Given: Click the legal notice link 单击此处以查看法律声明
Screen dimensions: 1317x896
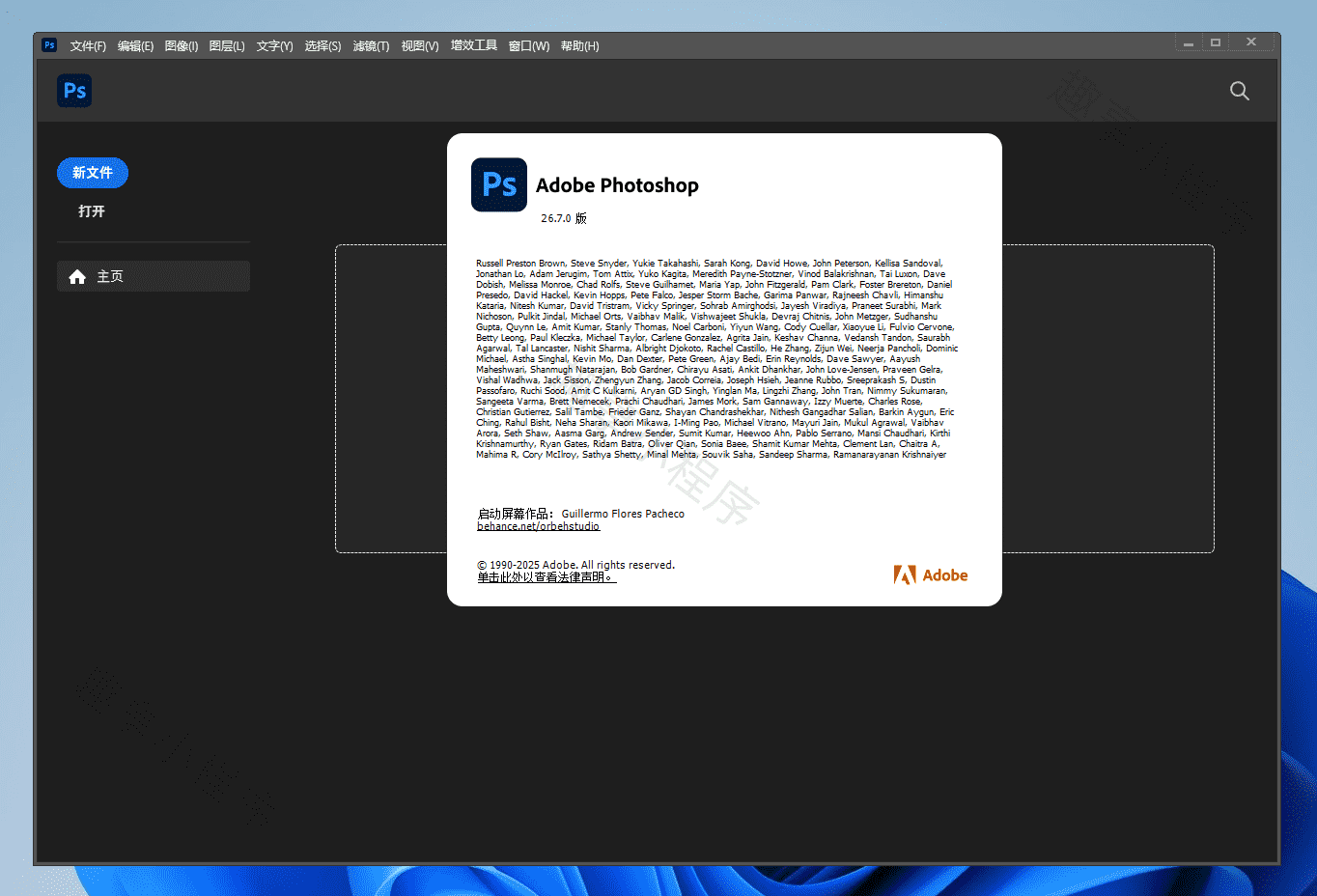Looking at the screenshot, I should click(x=546, y=577).
